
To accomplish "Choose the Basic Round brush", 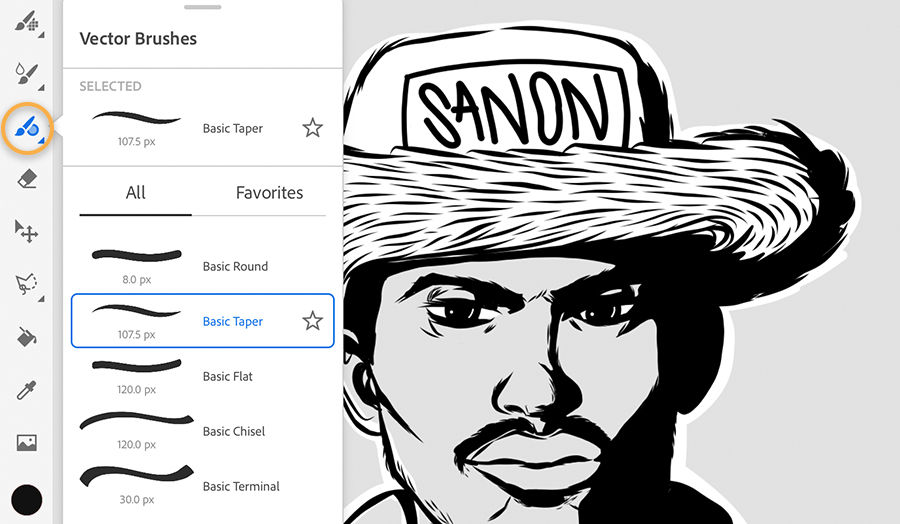I will [x=235, y=267].
